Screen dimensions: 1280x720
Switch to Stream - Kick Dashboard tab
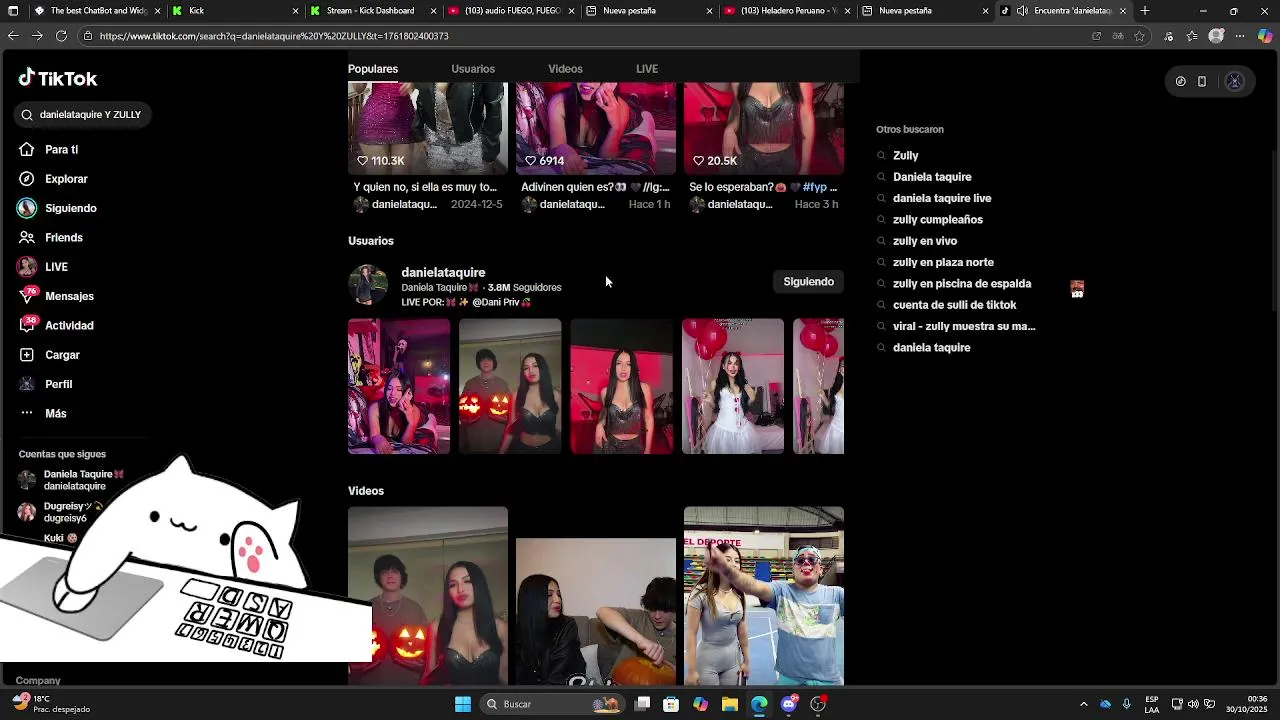coord(373,11)
